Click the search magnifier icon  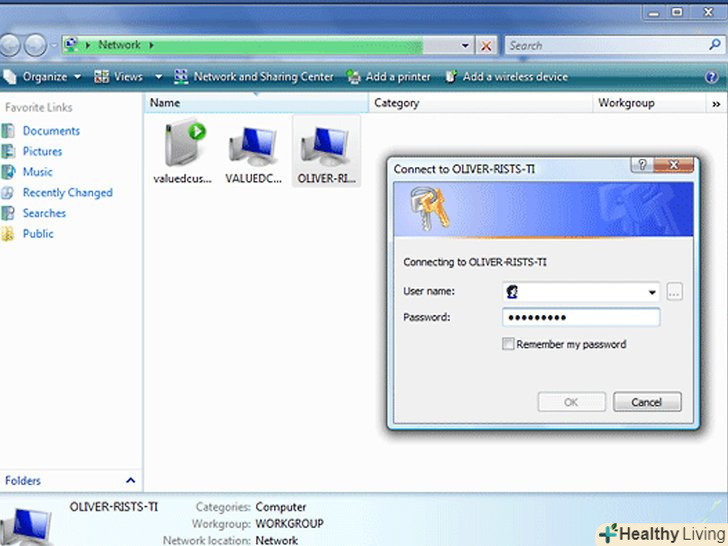pyautogui.click(x=714, y=45)
